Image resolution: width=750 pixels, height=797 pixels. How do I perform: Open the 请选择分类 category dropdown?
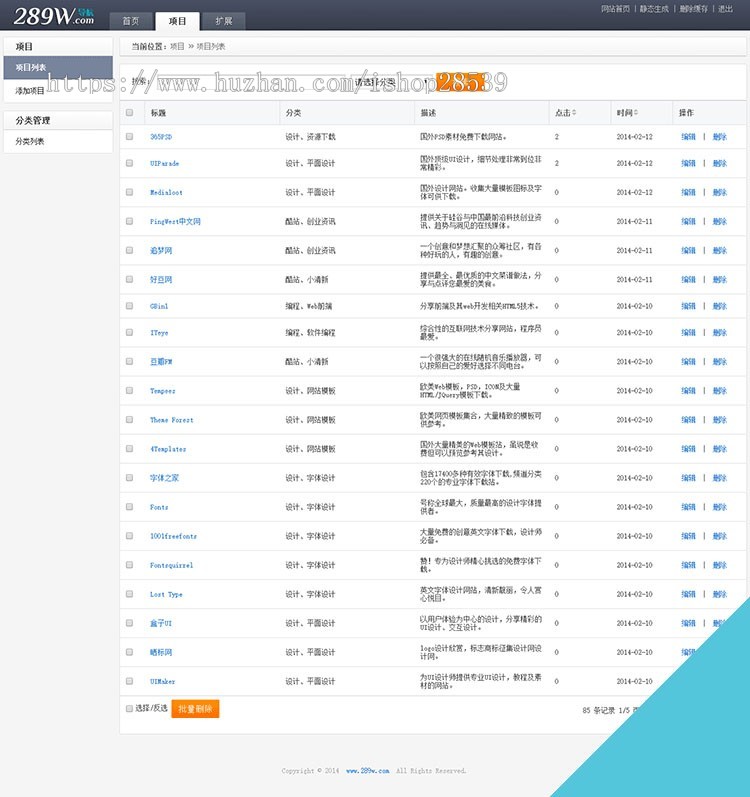coord(390,81)
